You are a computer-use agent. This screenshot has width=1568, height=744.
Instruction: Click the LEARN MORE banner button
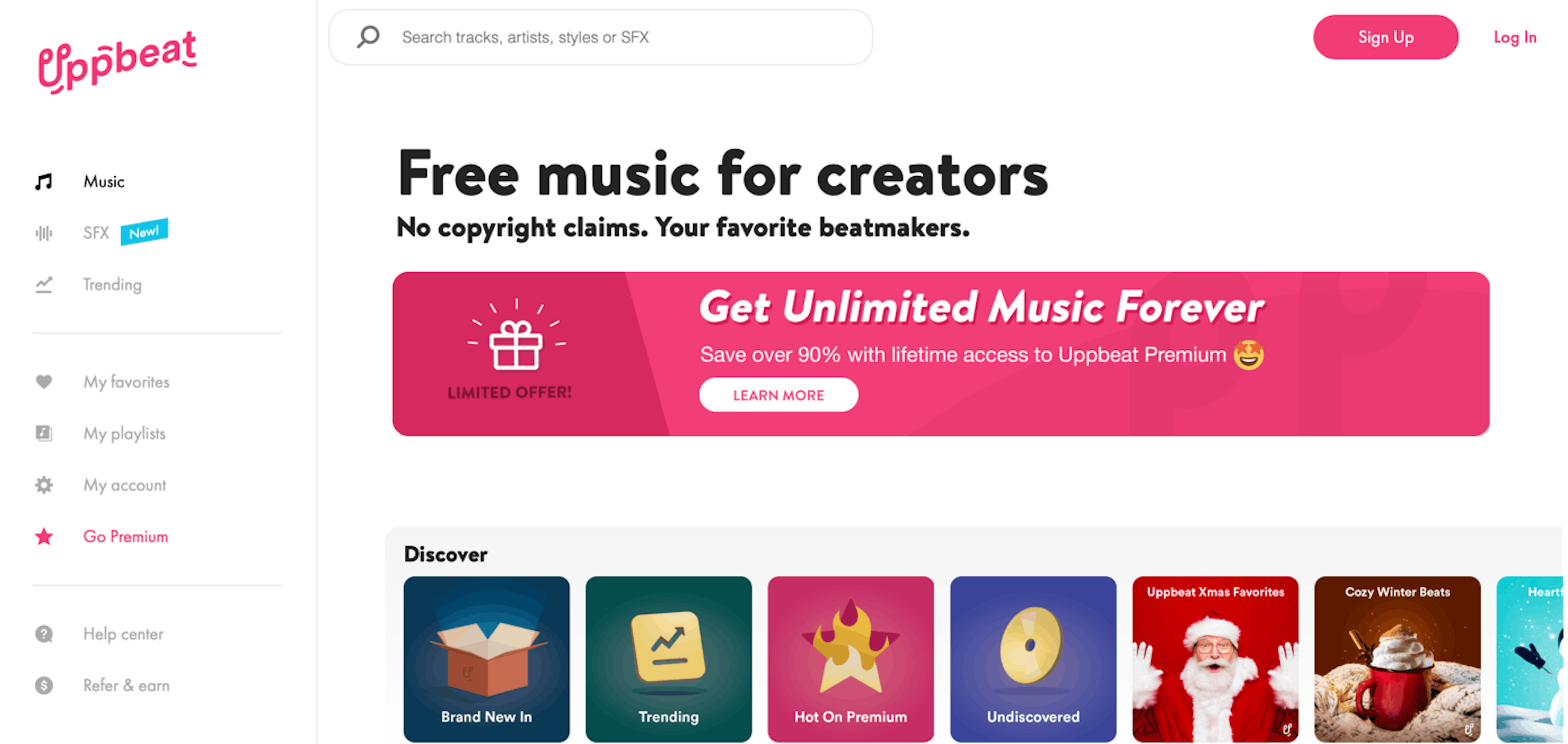pos(778,395)
